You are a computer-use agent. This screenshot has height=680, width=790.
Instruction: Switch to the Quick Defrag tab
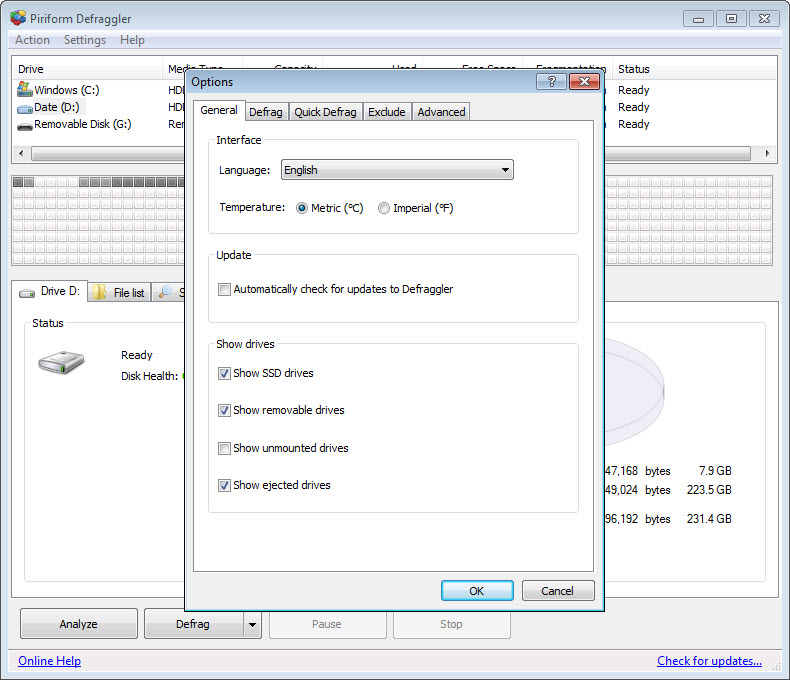(325, 112)
